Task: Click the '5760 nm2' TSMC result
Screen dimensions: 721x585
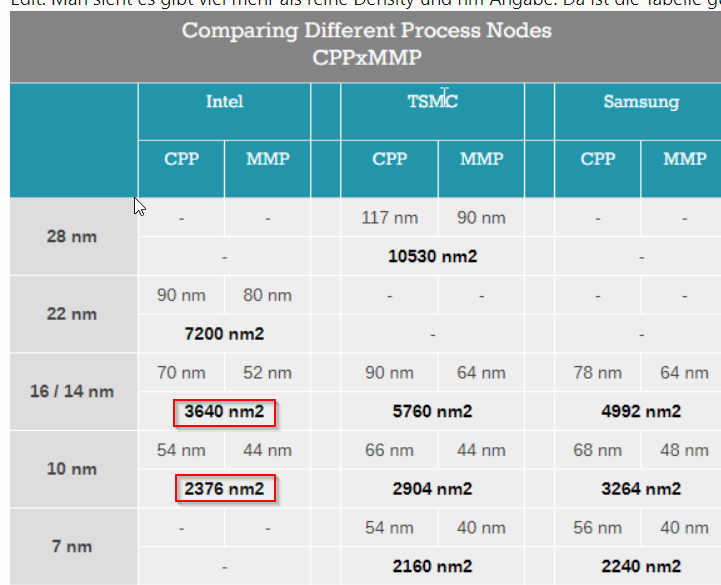Action: tap(432, 412)
